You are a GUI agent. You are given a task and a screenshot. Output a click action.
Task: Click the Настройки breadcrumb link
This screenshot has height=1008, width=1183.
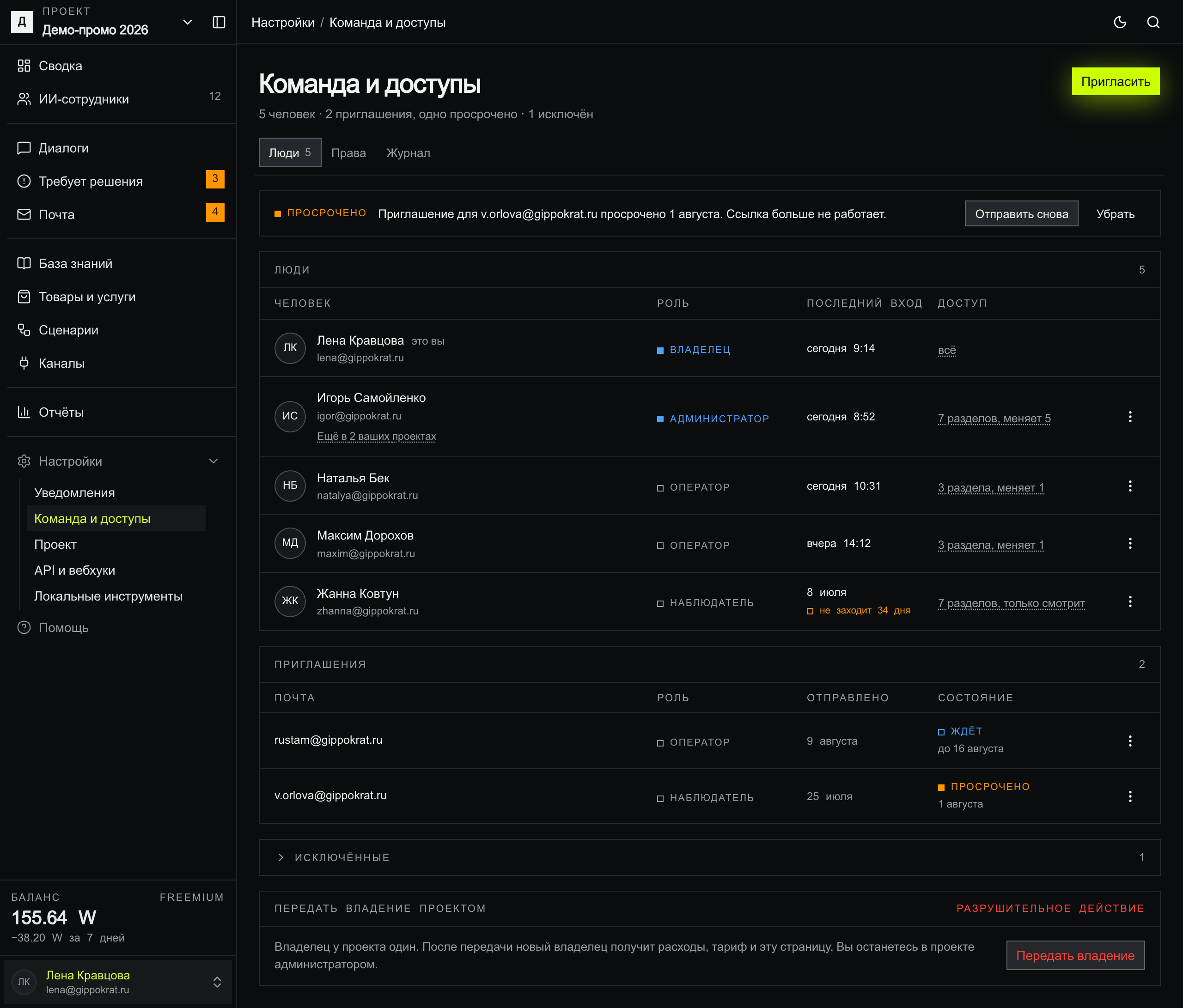[283, 22]
